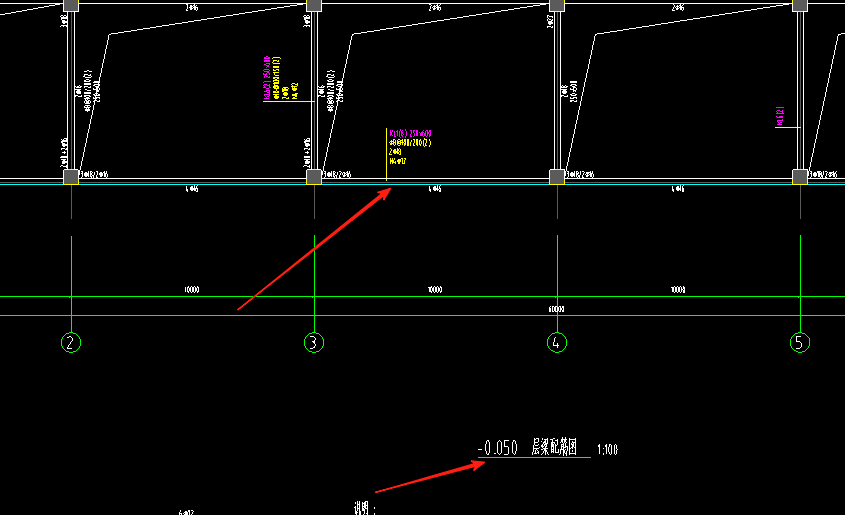Select small magenta beam label near axis 5
This screenshot has width=845, height=515.
[x=780, y=116]
